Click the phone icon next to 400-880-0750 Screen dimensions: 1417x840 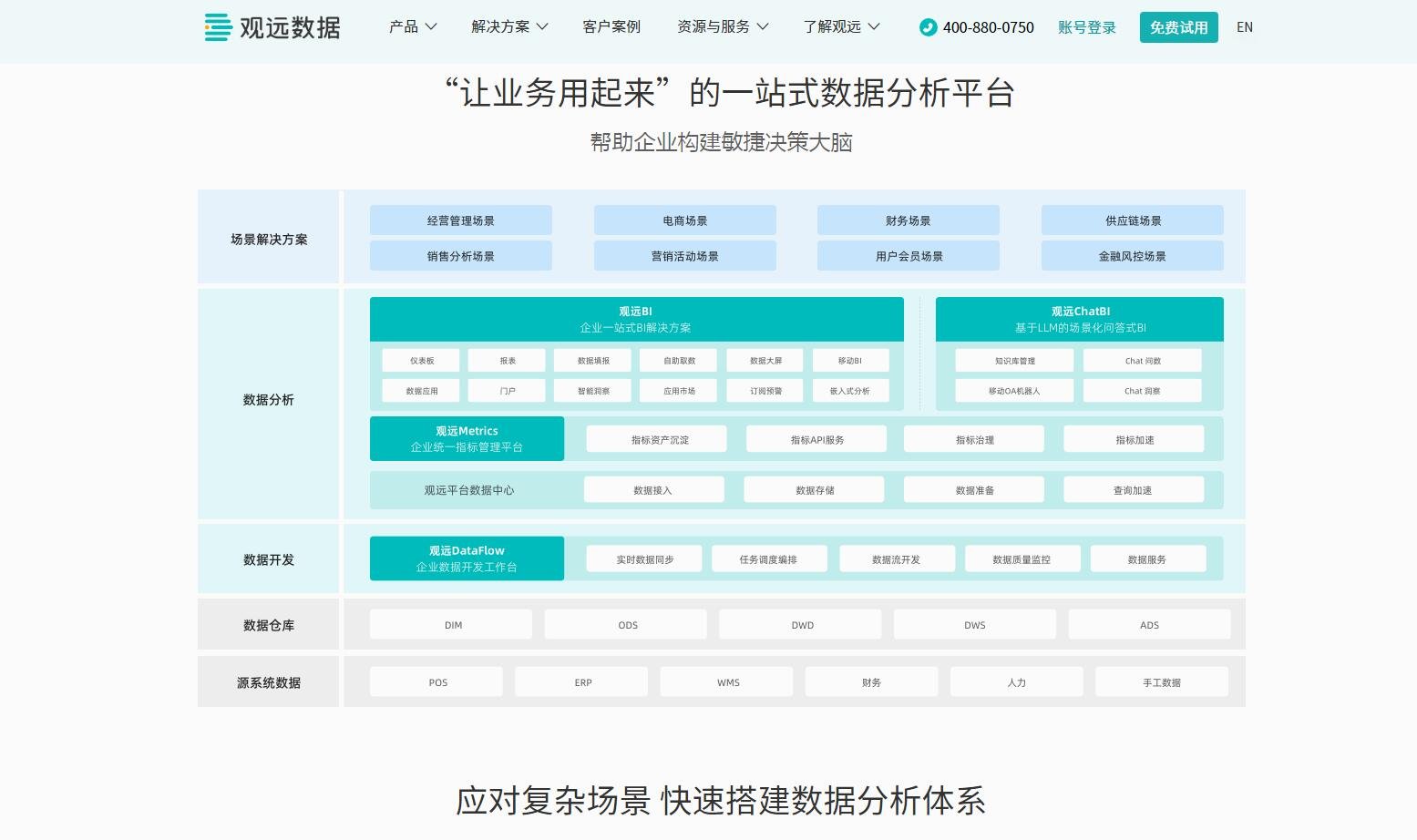(x=927, y=27)
